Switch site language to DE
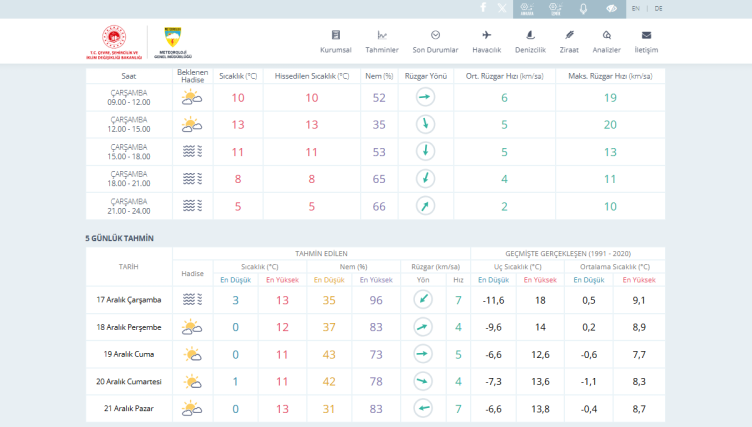The height and width of the screenshot is (427, 752). tap(658, 8)
